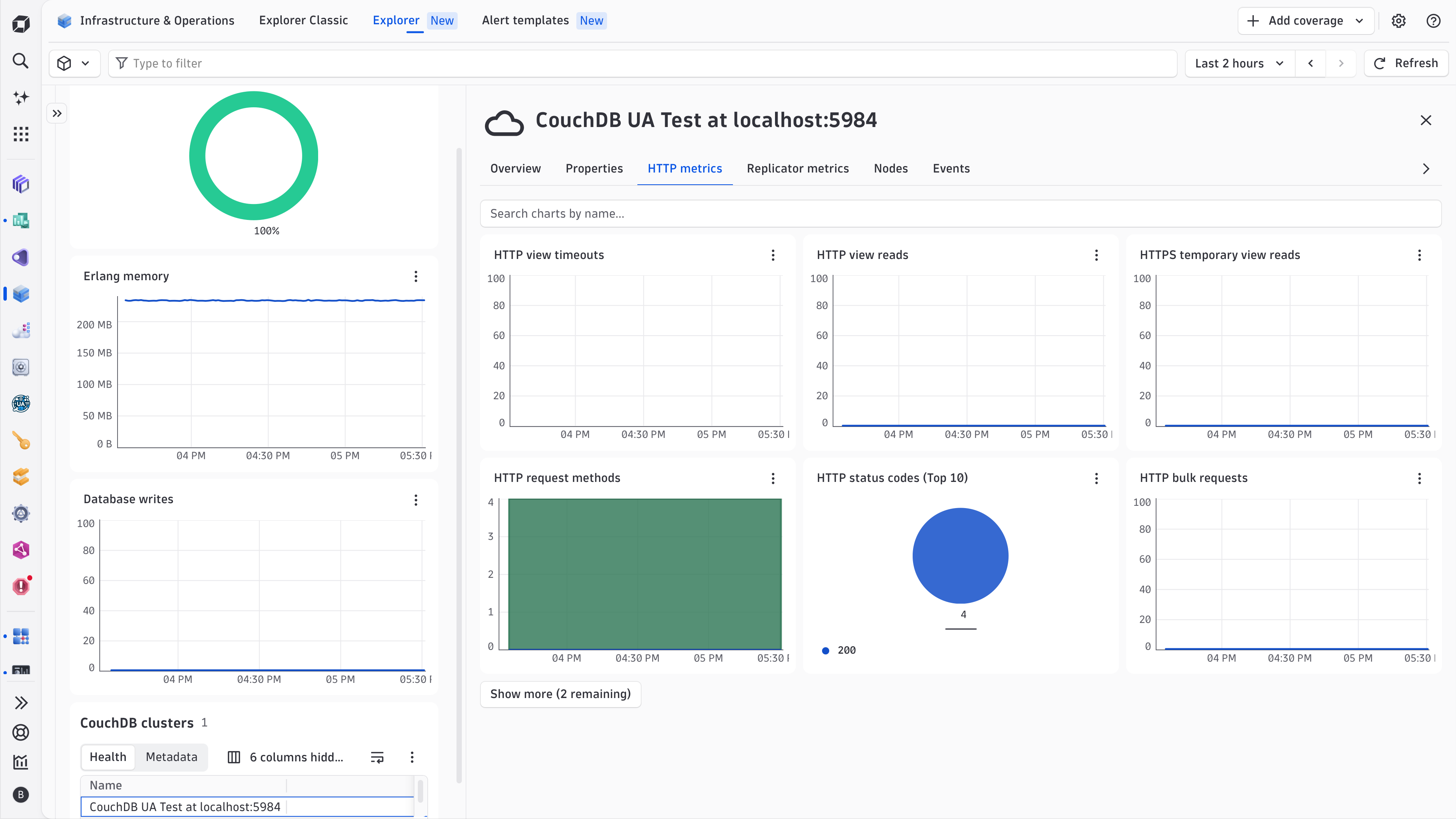Image resolution: width=1456 pixels, height=819 pixels.
Task: Select Health view toggle
Action: point(108,758)
